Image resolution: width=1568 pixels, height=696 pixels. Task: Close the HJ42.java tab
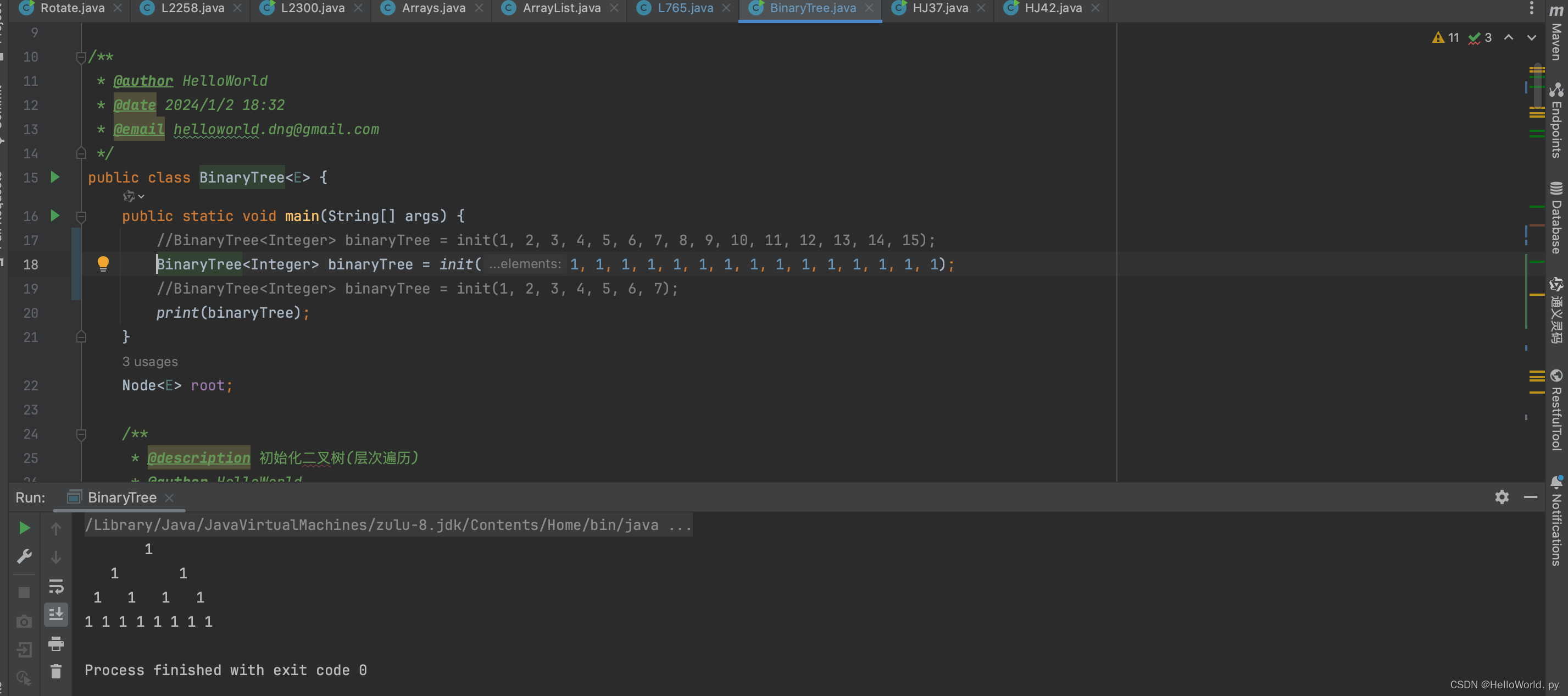[1096, 8]
